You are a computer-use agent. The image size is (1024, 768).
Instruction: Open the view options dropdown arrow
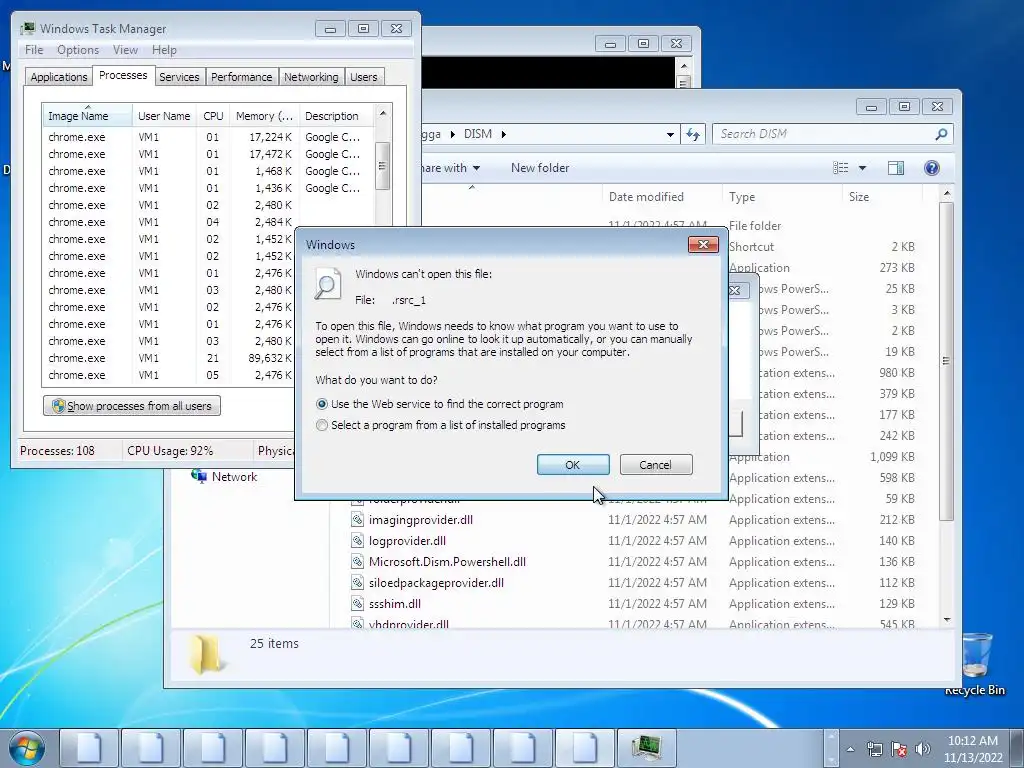coord(862,168)
